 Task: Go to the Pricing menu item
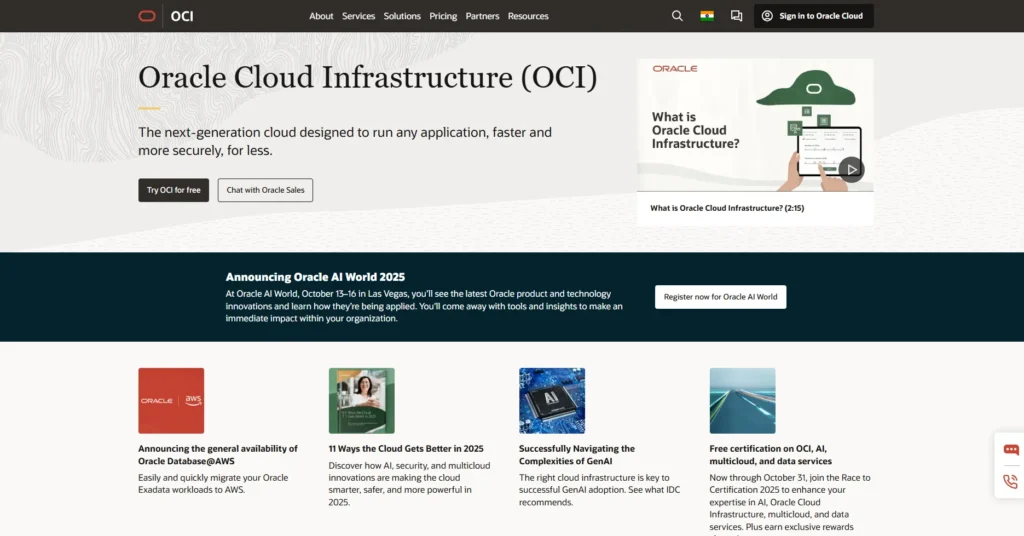443,16
